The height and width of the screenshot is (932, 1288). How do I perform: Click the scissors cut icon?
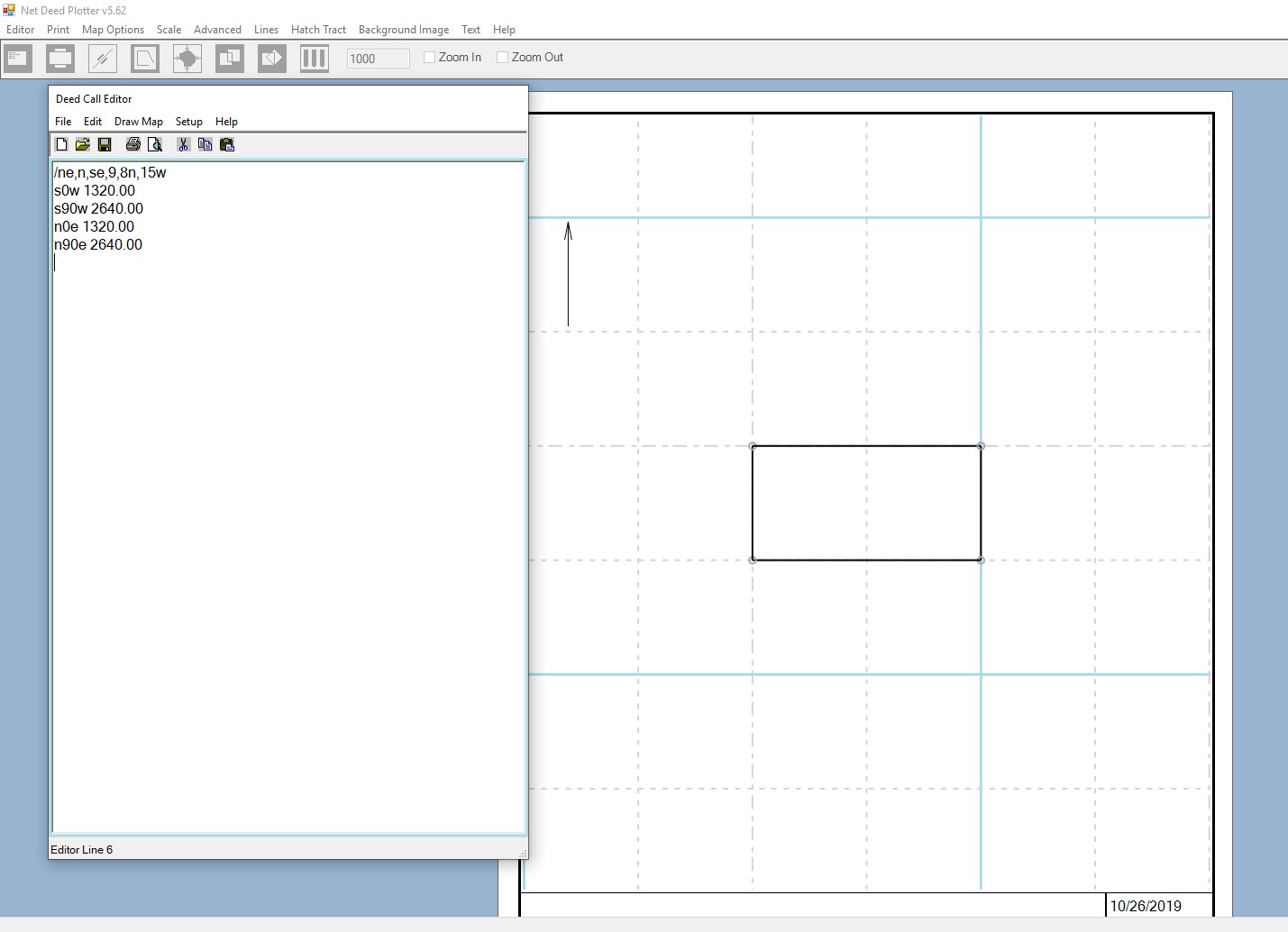click(183, 144)
